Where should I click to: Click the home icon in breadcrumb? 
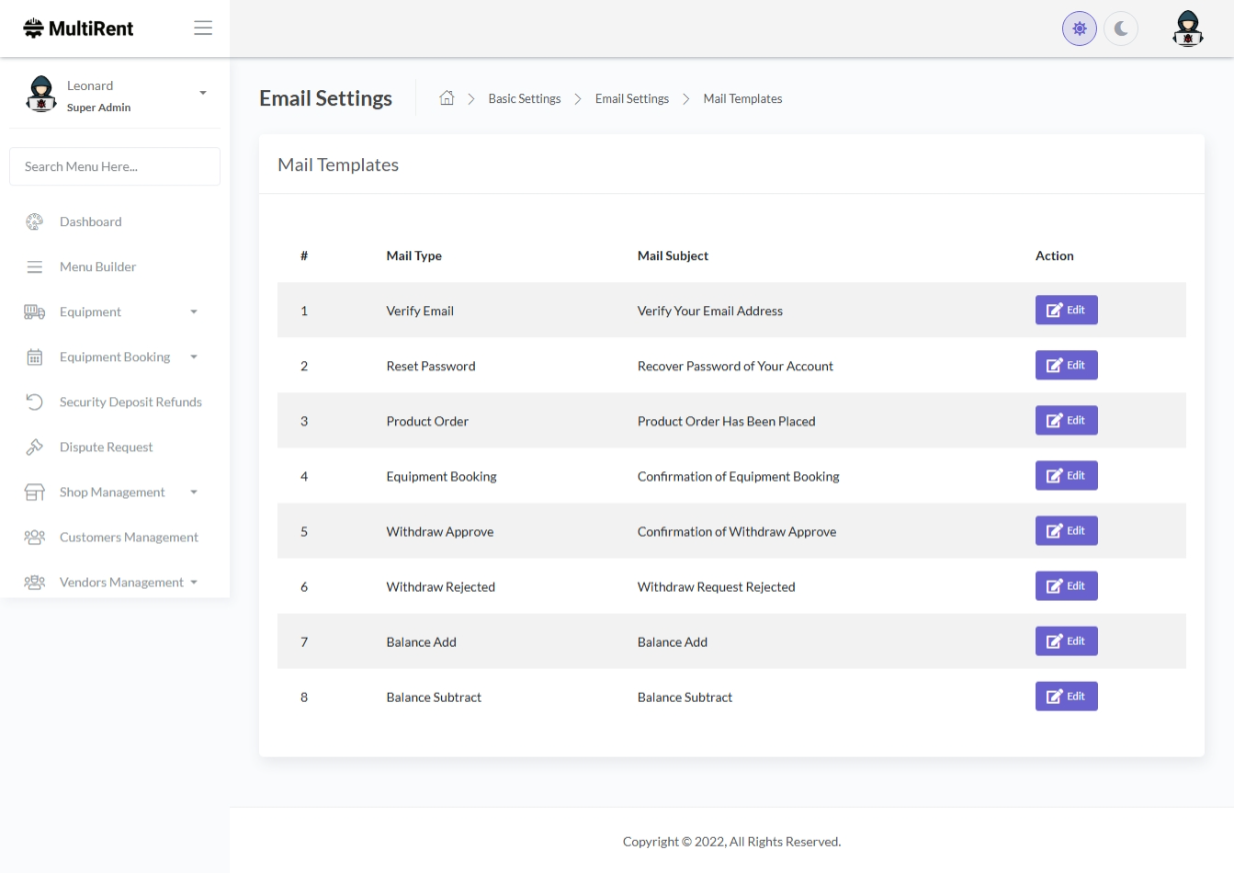[447, 98]
